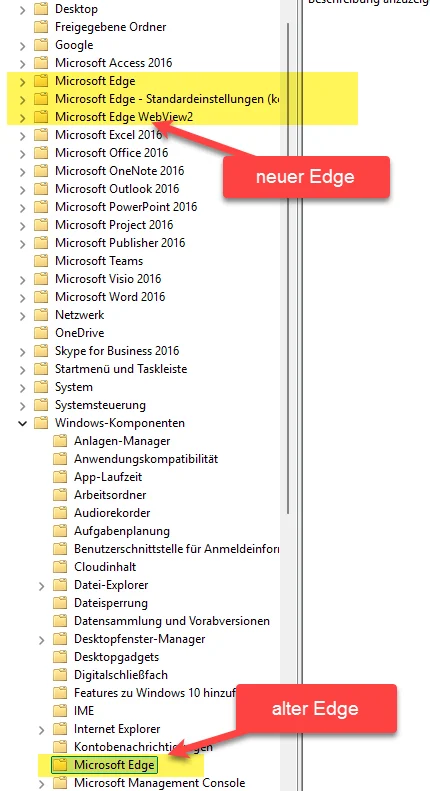The width and height of the screenshot is (430, 791).
Task: Collapse the Windows-Komponenten node
Action: (22, 423)
